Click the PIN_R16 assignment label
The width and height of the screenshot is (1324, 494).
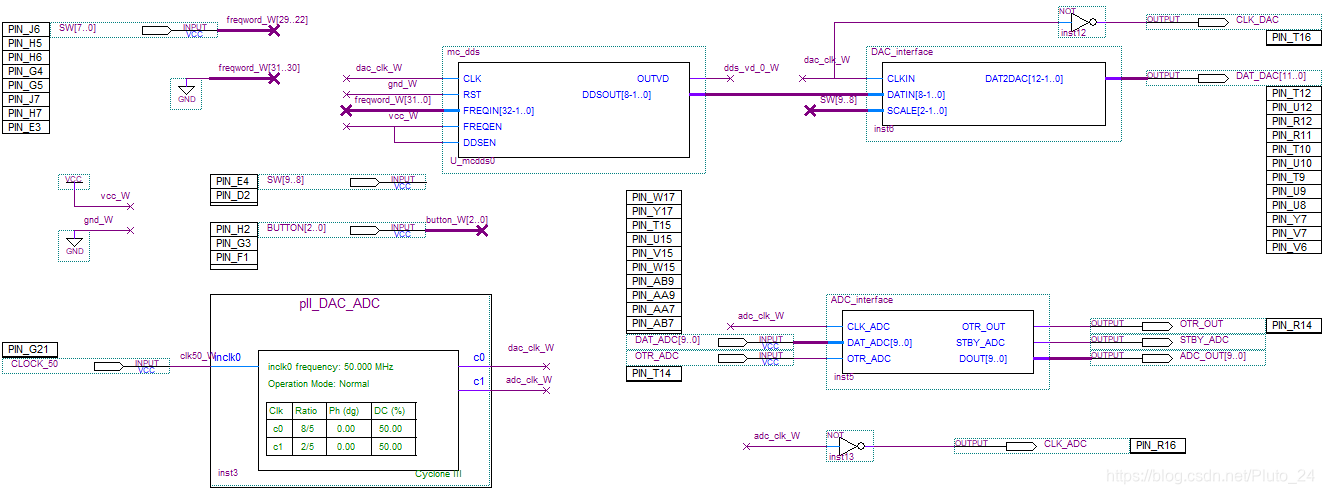[x=1159, y=445]
